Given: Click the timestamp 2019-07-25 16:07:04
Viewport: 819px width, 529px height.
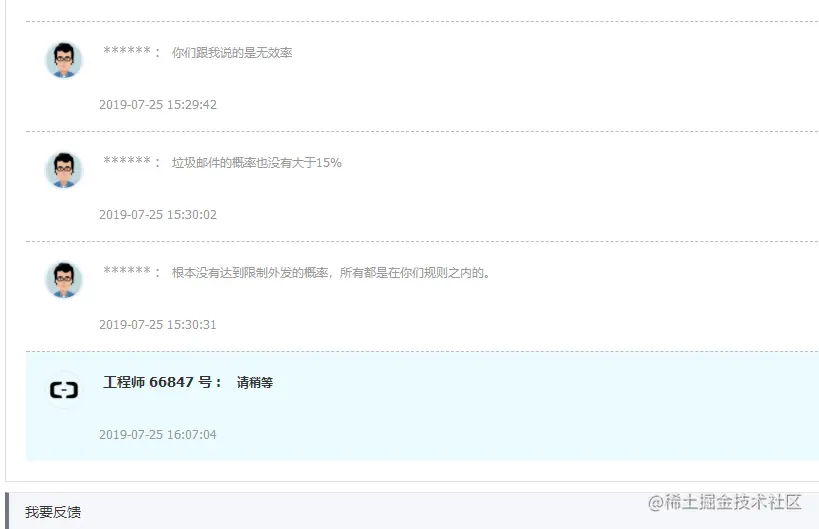Looking at the screenshot, I should click(x=158, y=434).
